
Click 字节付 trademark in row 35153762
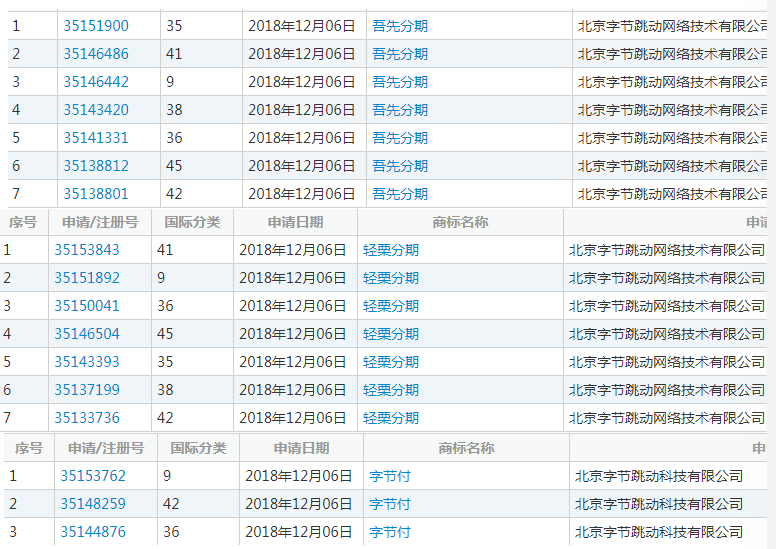coord(390,476)
